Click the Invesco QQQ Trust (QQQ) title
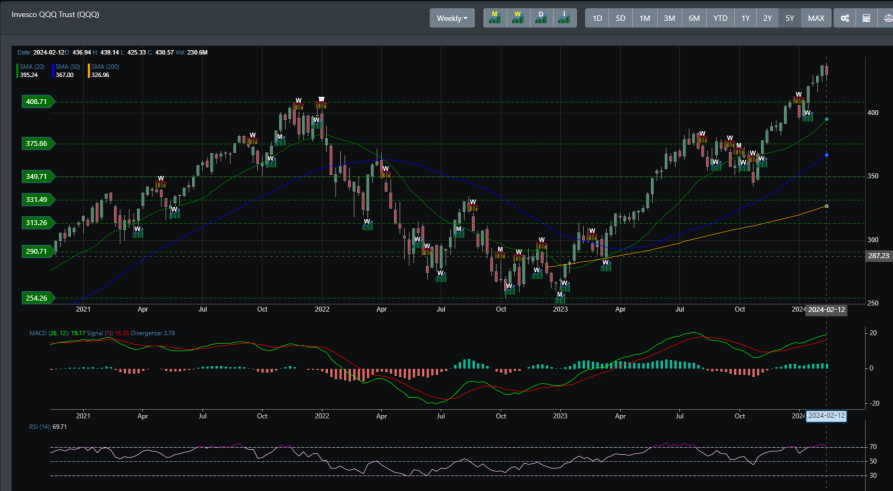The width and height of the screenshot is (893, 491). coord(55,14)
